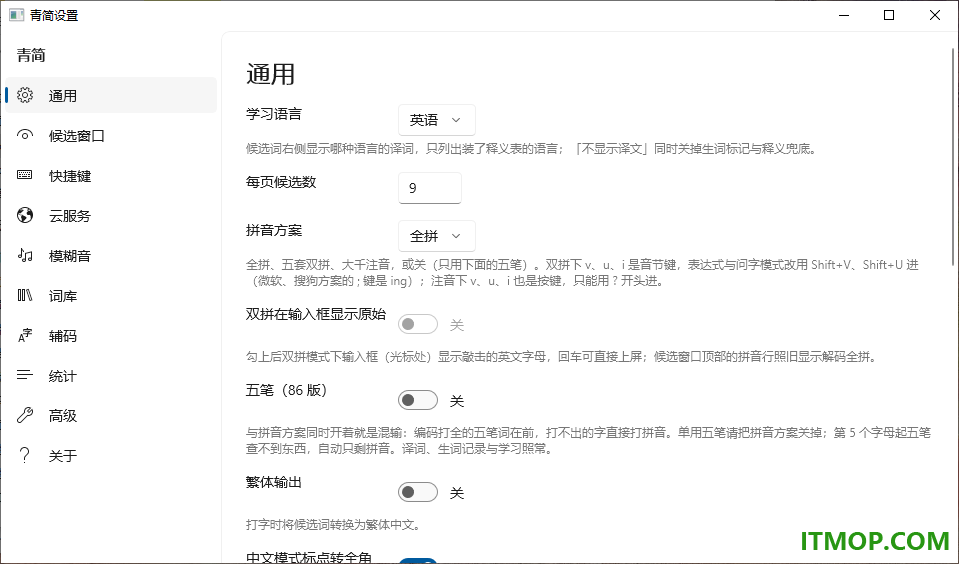Click the 每页候选数 input field
This screenshot has height=564, width=959.
tap(429, 188)
